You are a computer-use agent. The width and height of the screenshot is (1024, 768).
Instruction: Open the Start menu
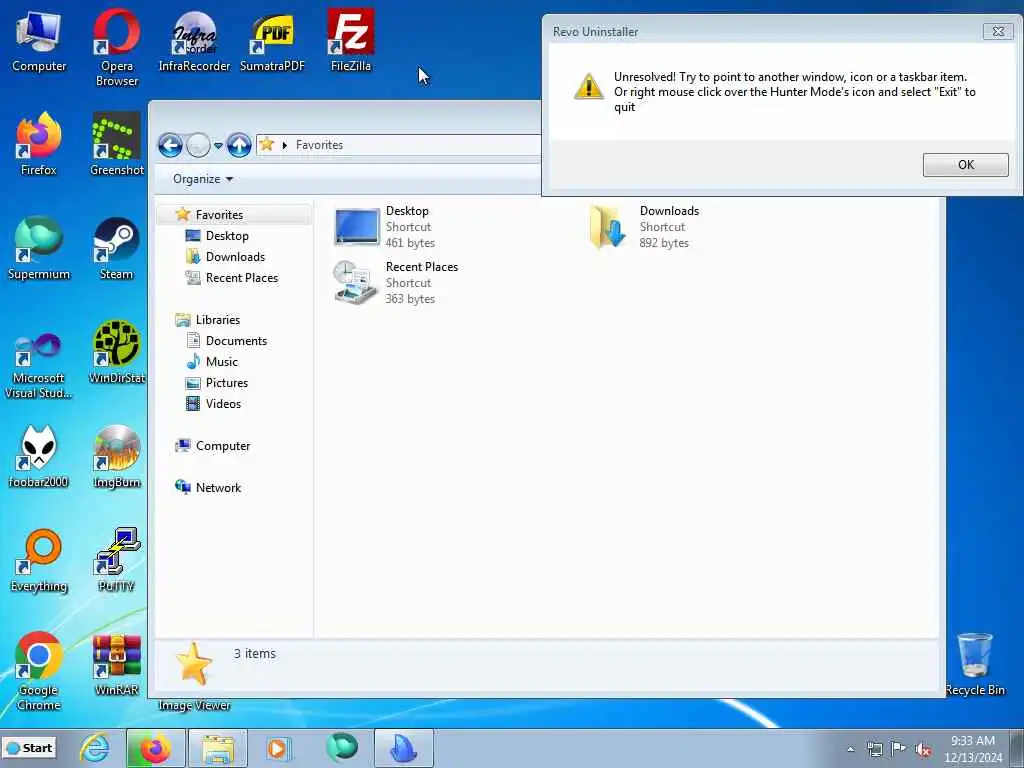[29, 748]
